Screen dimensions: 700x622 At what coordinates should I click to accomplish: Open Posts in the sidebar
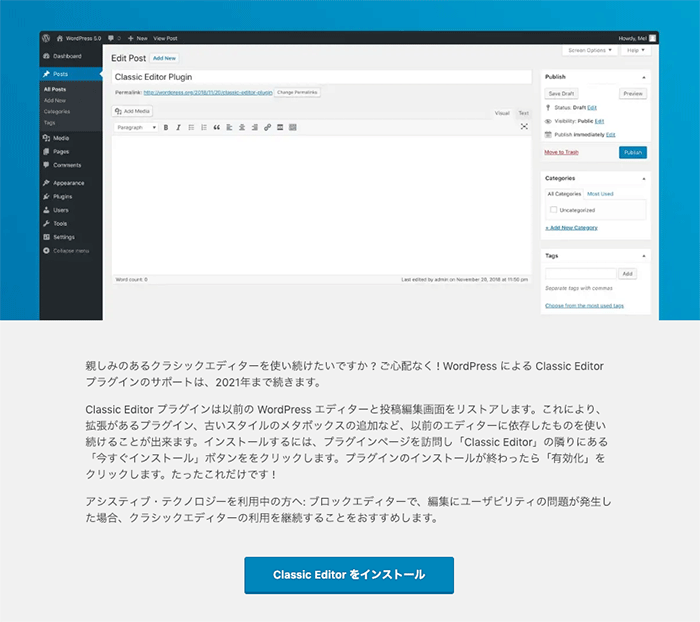tap(71, 74)
